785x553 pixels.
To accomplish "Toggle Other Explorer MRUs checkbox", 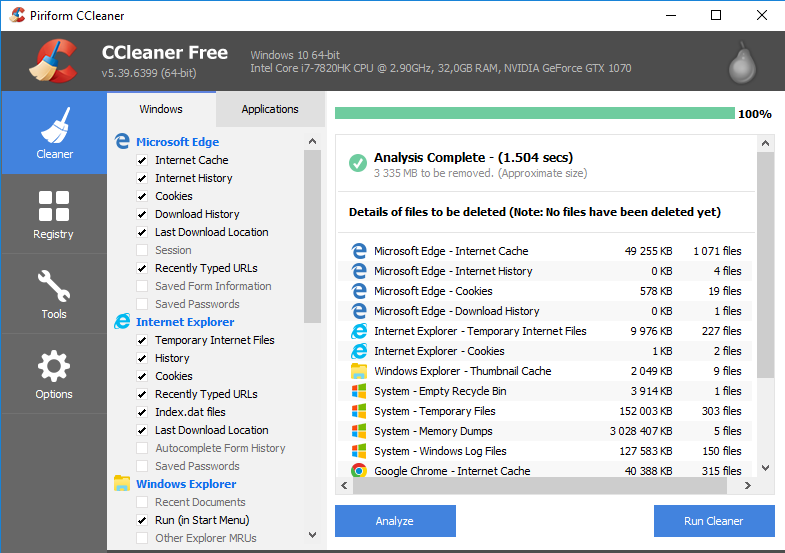I will [142, 538].
